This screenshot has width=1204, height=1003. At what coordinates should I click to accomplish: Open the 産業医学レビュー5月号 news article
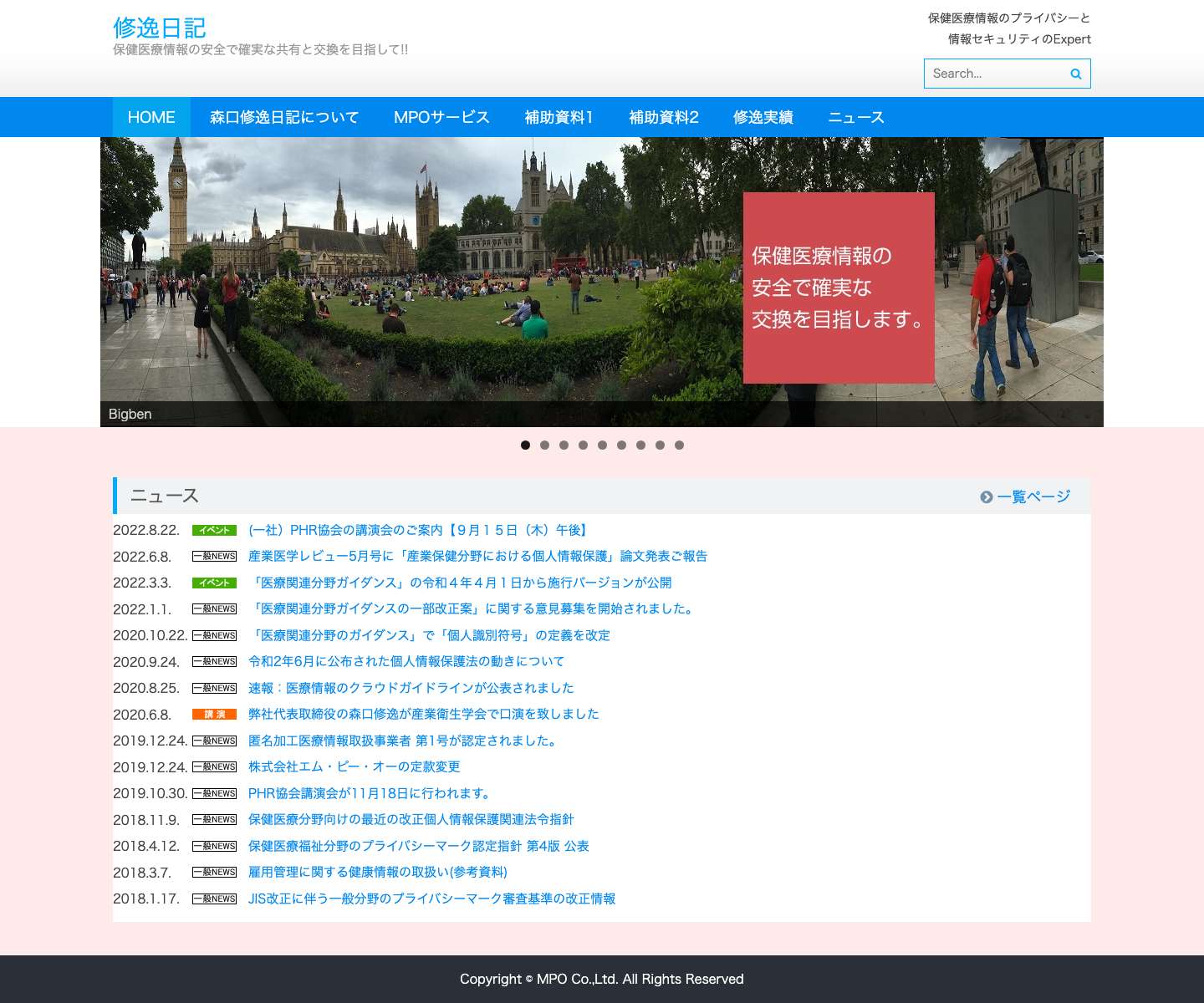pos(477,557)
